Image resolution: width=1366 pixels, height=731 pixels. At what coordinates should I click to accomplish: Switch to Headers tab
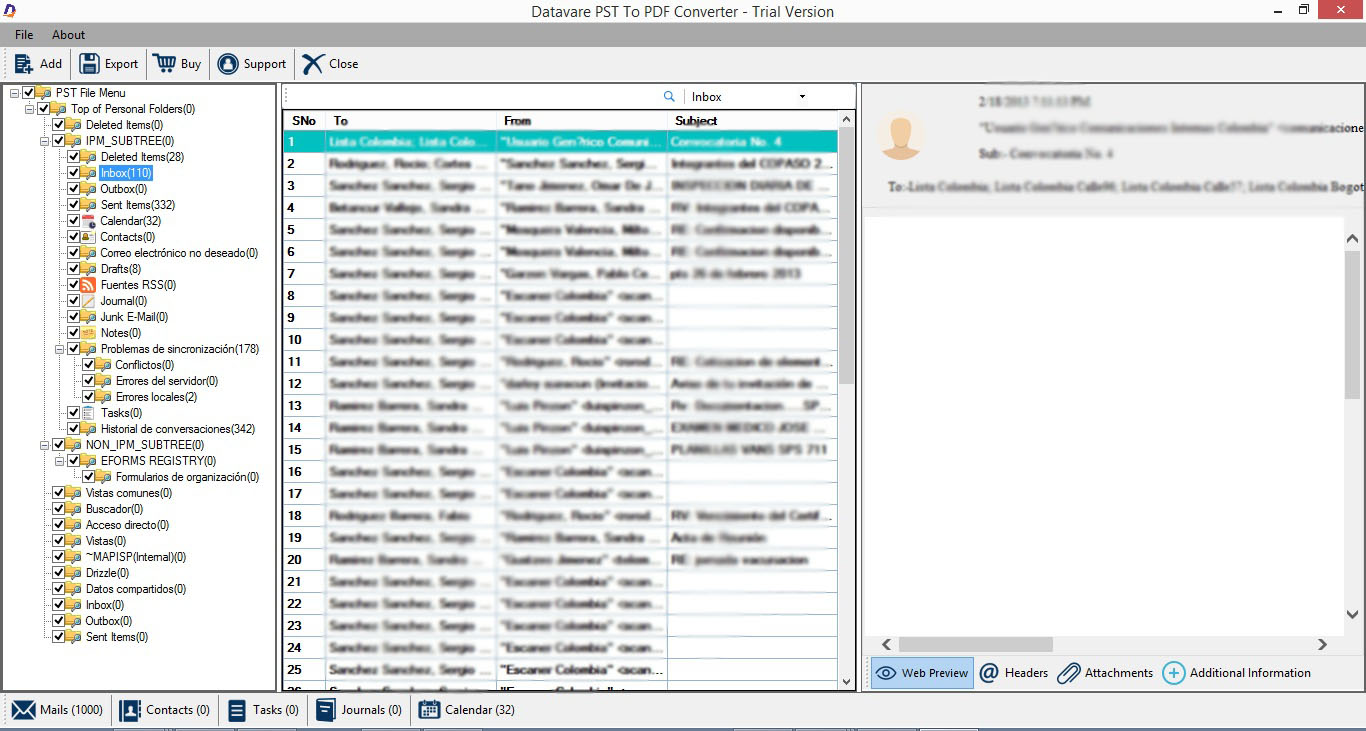1014,673
